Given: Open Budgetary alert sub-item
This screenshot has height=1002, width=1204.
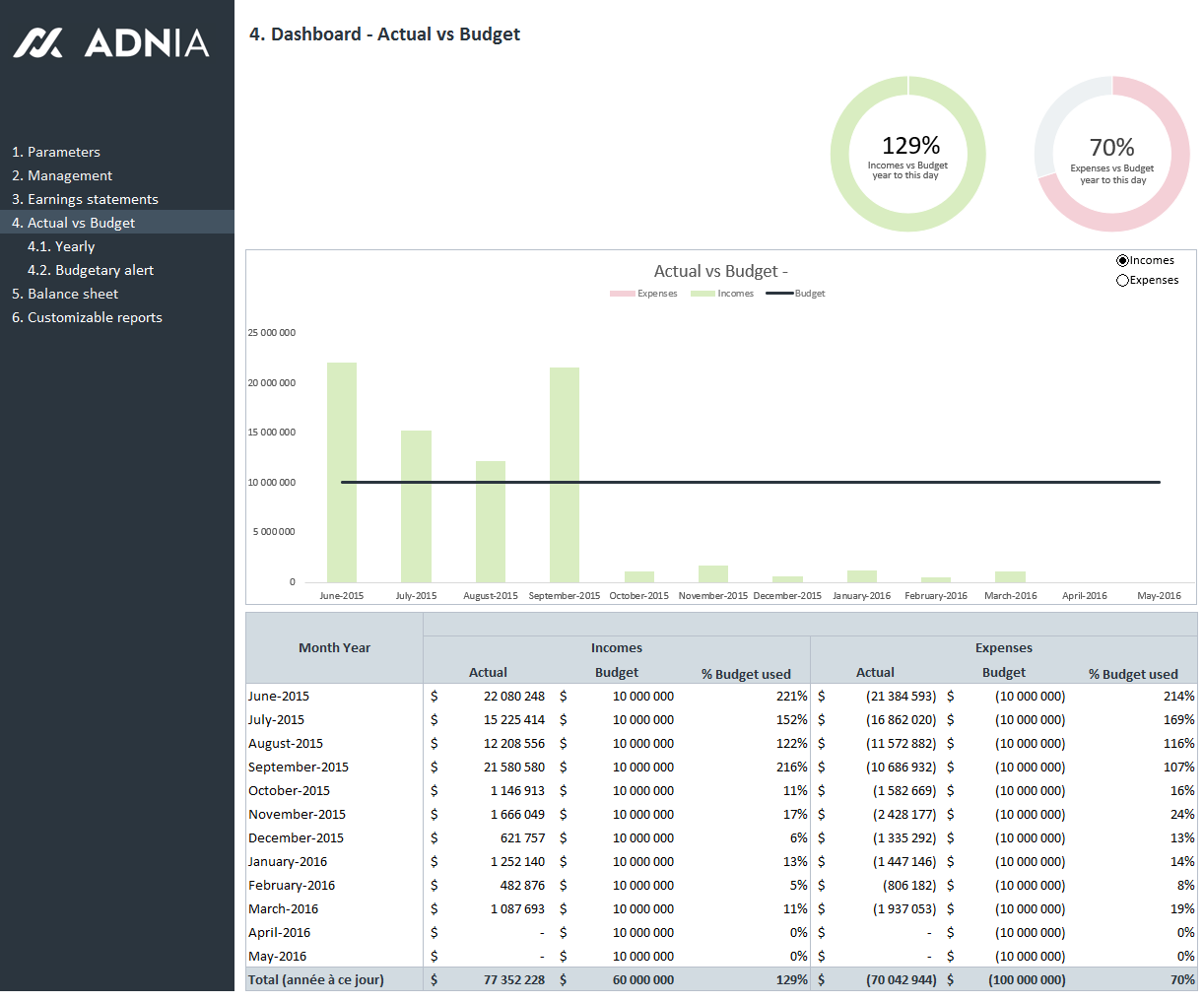Looking at the screenshot, I should [91, 270].
